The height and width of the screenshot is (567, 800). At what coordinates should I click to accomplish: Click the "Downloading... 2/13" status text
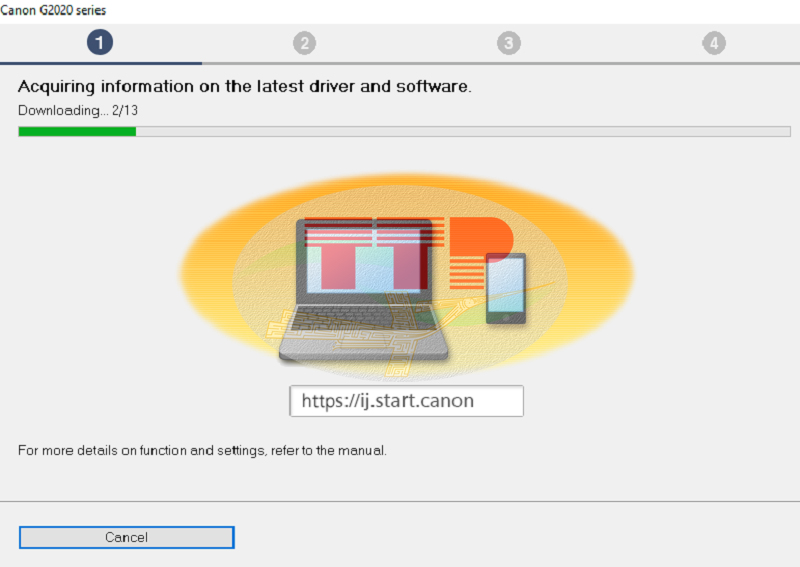[78, 110]
